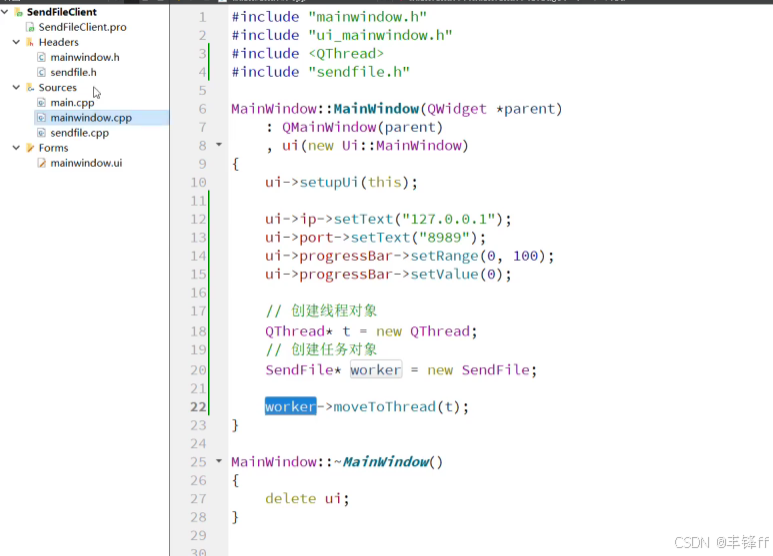Collapse the Sources folder
Screen dimensions: 773x556
16,87
